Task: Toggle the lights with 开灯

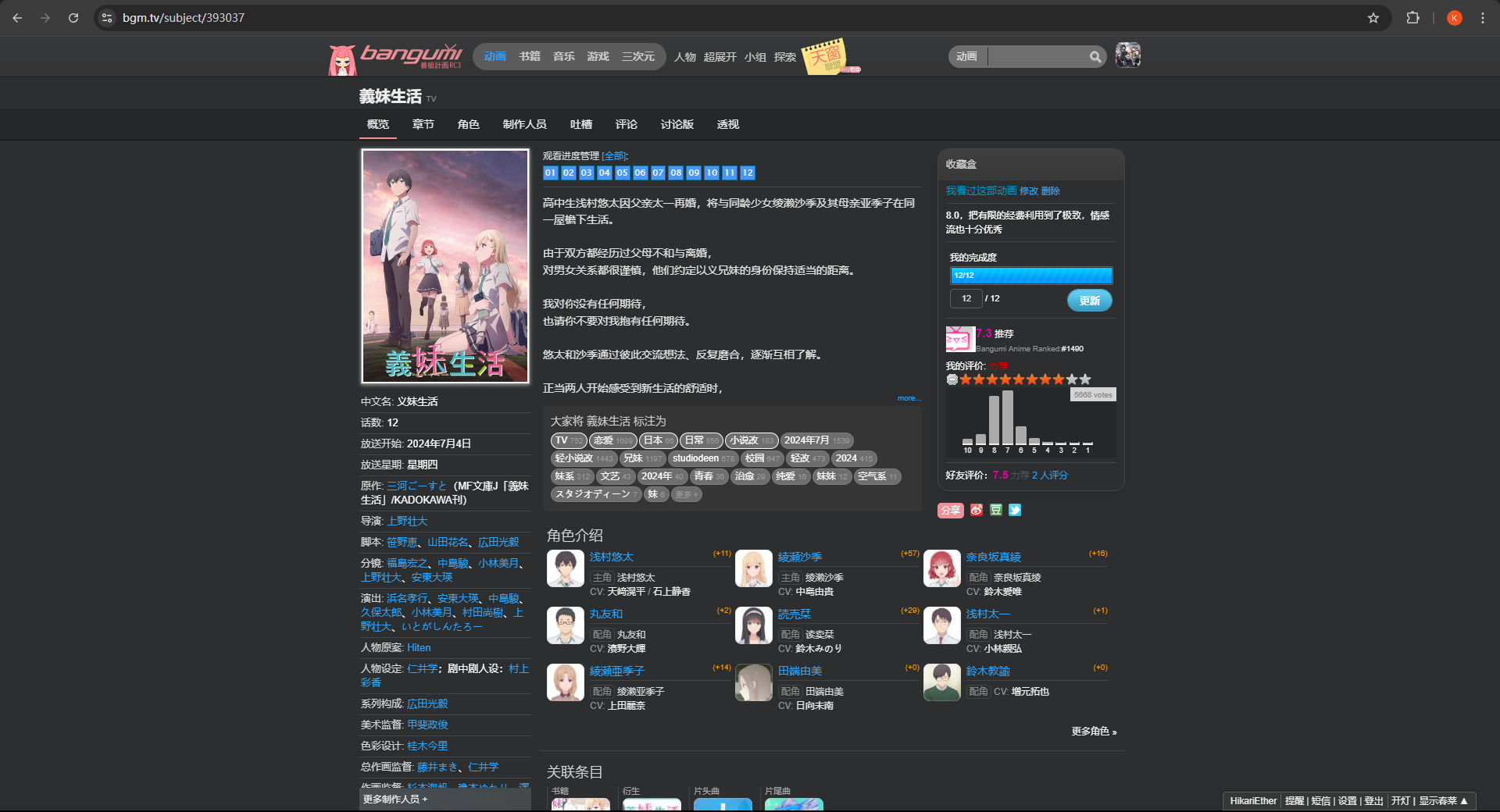Action: coord(1400,801)
